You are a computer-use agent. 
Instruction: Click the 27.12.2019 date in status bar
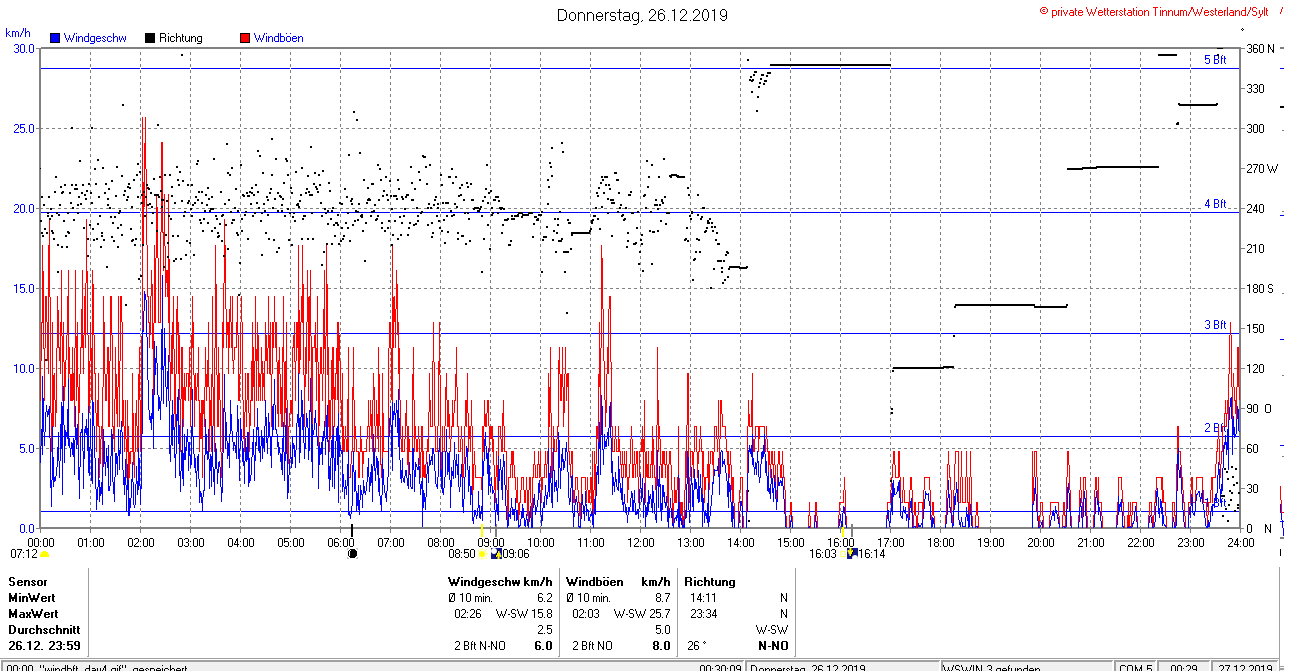(1245, 667)
